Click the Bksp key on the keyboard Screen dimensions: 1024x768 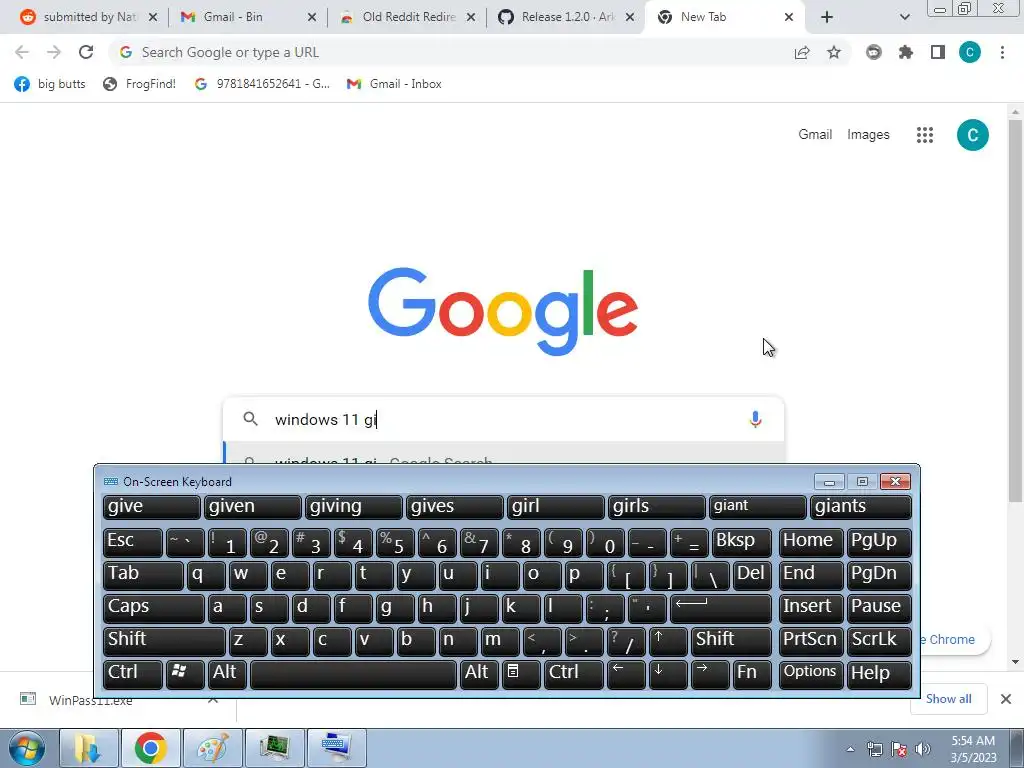(741, 542)
